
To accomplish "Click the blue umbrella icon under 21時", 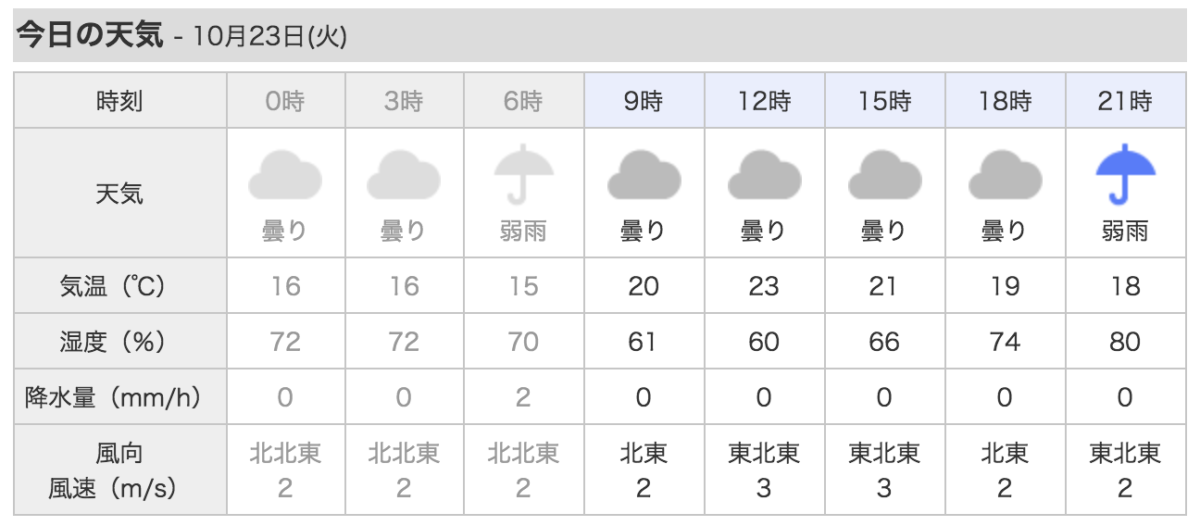I will (x=1125, y=174).
